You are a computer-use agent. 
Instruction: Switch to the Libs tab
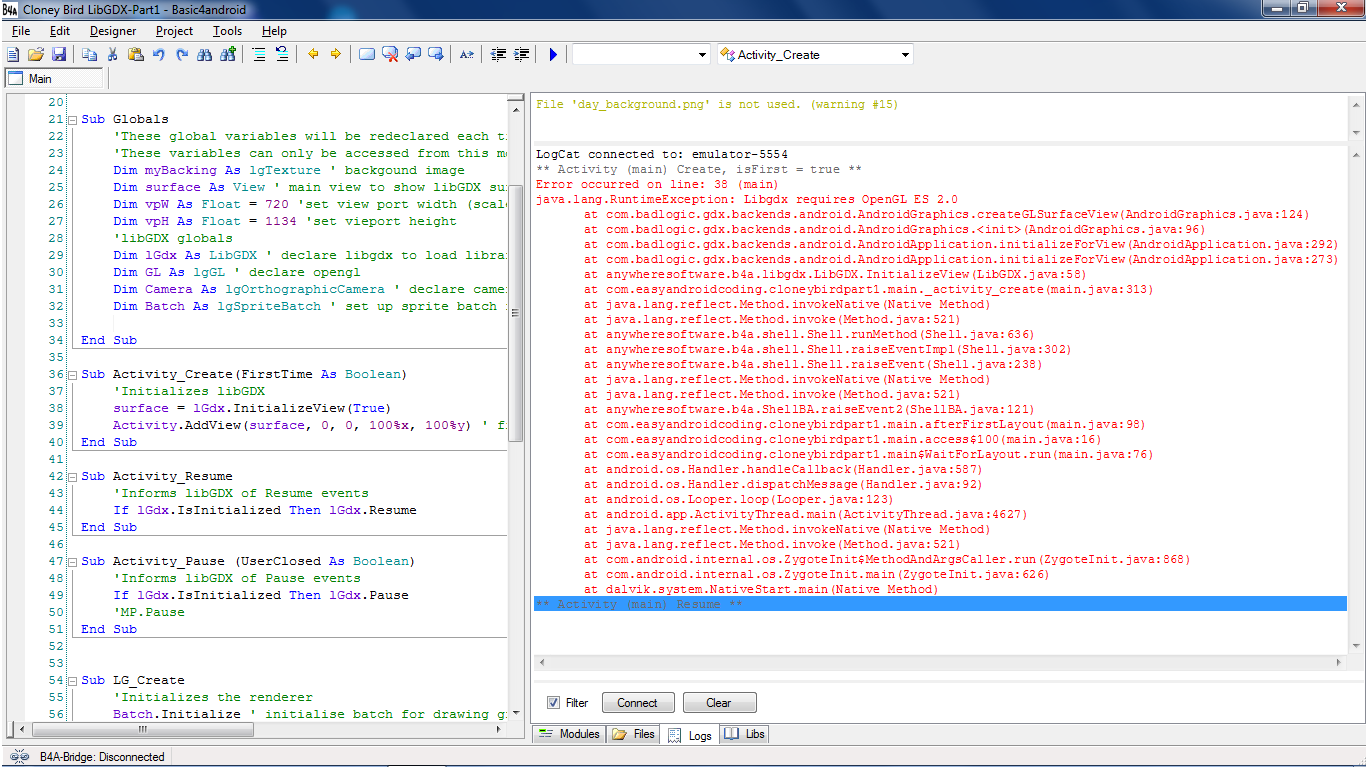(x=745, y=734)
